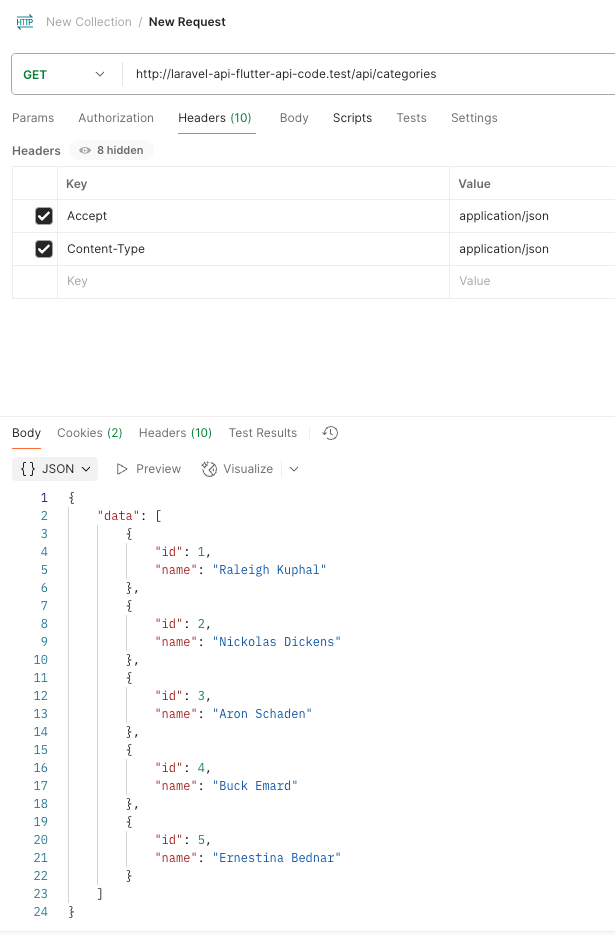615x935 pixels.
Task: Click the New Collection breadcrumb link
Action: [x=89, y=22]
